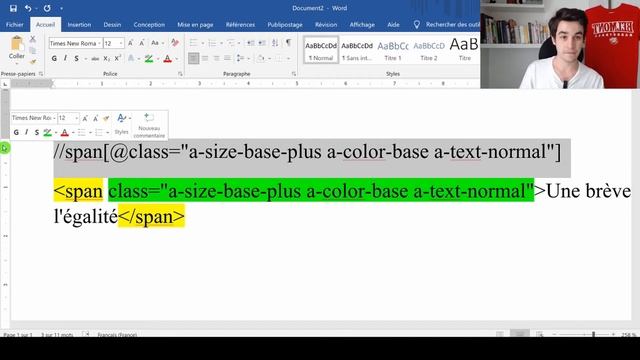The width and height of the screenshot is (640, 360).
Task: Click Français (France) language in status bar
Action: point(117,335)
